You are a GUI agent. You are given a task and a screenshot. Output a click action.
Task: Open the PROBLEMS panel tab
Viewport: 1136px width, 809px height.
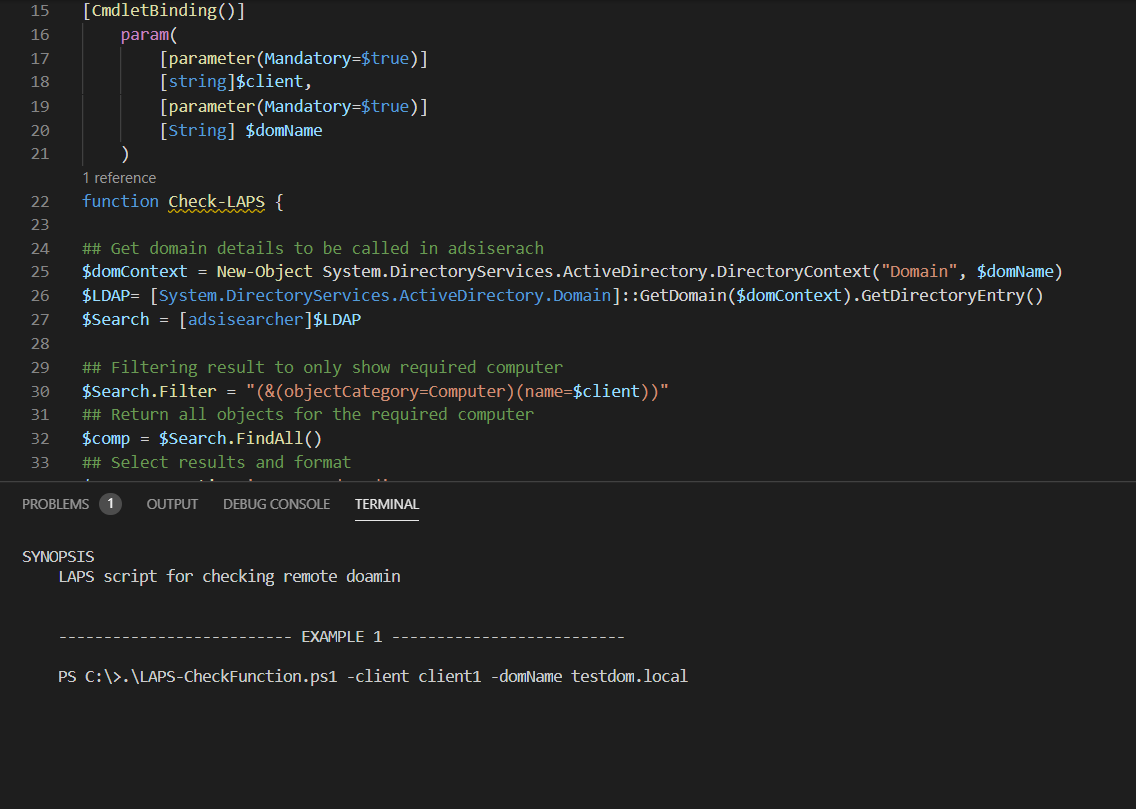click(56, 504)
